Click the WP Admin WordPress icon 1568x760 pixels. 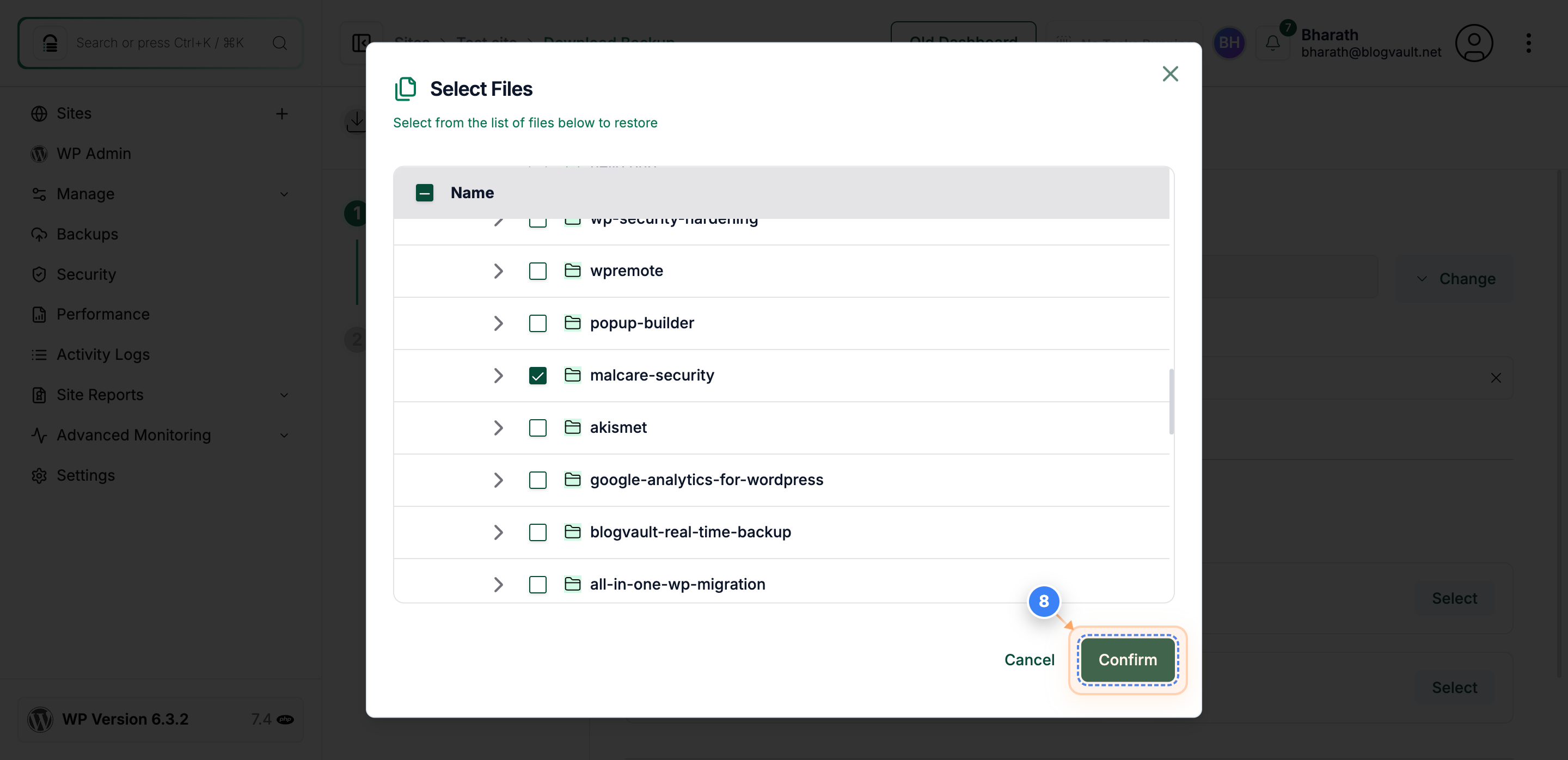coord(39,154)
